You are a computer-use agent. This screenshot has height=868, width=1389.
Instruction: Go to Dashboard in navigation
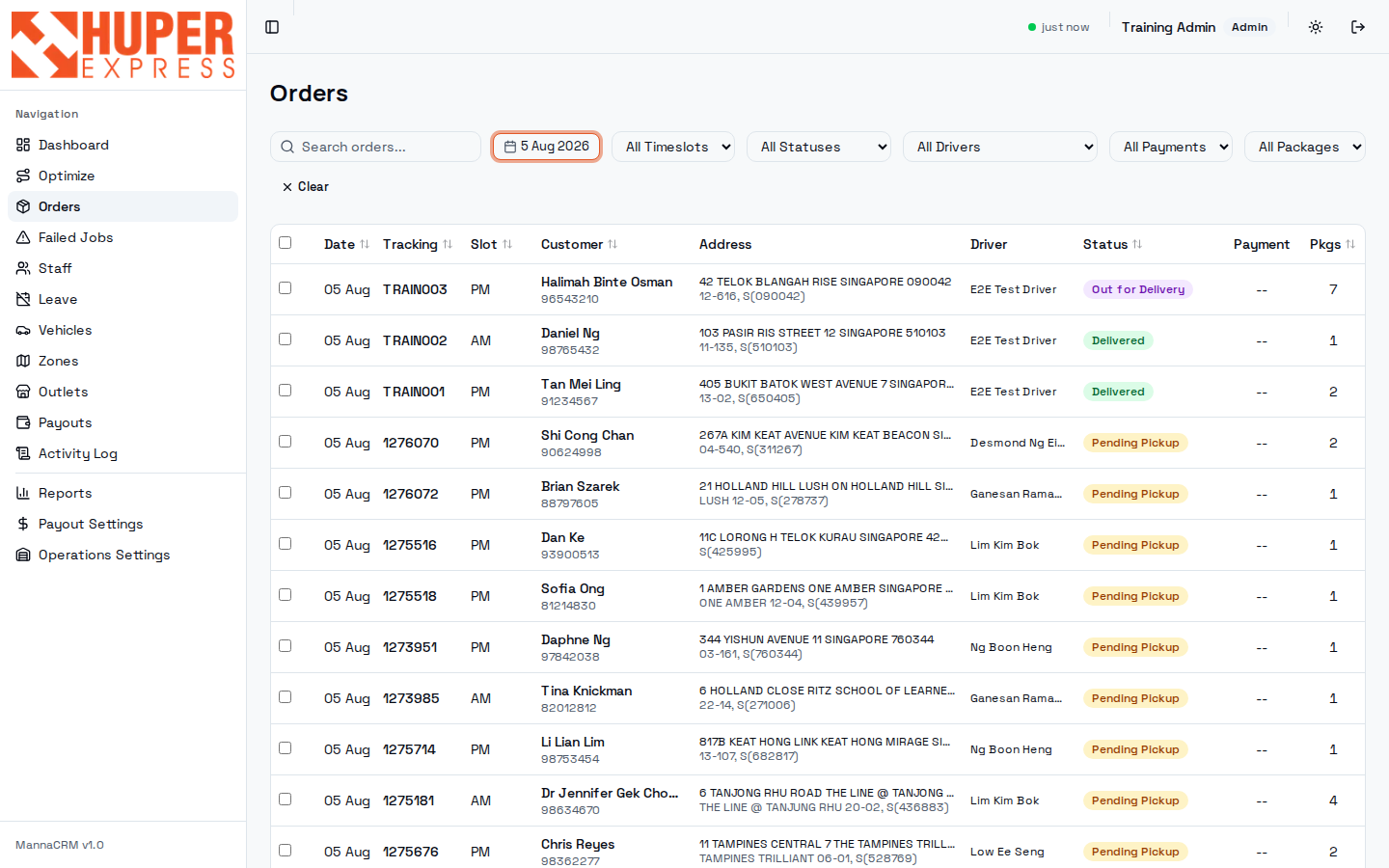pyautogui.click(x=123, y=145)
